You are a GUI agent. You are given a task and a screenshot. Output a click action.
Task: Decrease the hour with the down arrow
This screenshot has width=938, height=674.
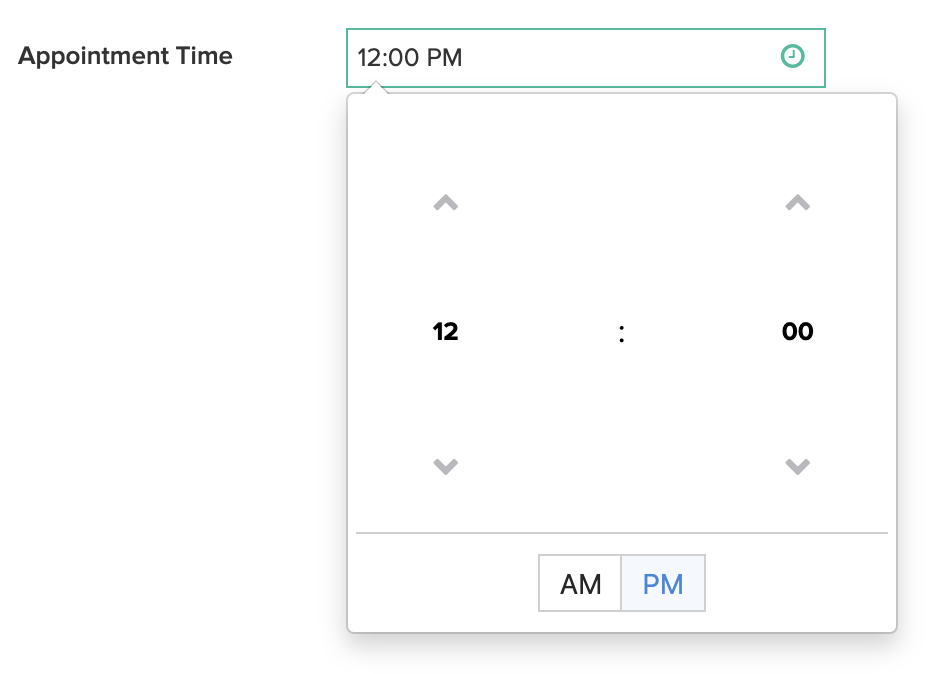pos(445,466)
